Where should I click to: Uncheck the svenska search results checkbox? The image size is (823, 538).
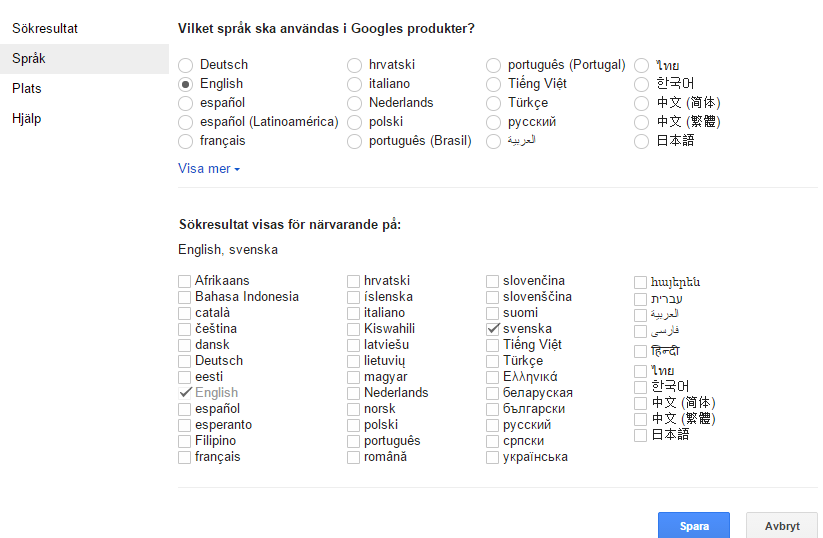coord(492,329)
